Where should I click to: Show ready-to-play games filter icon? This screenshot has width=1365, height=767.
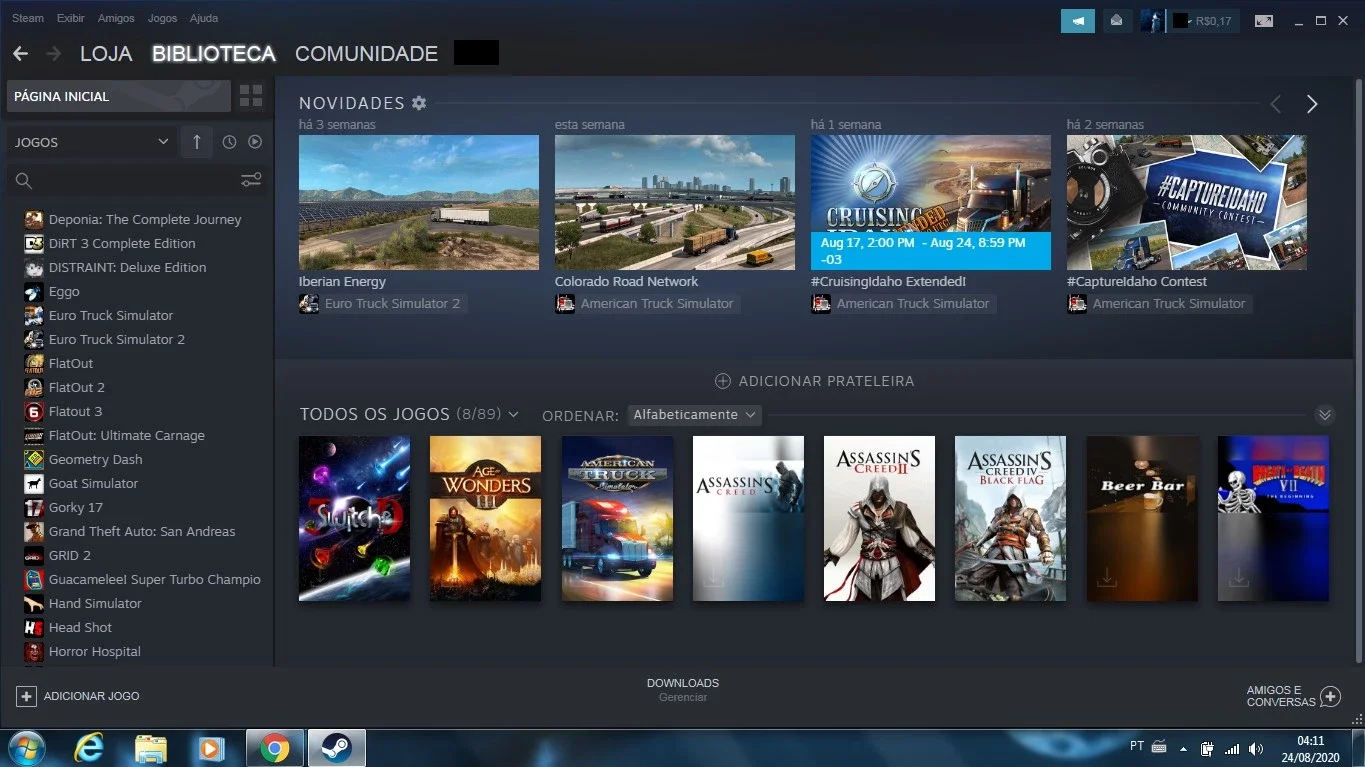click(x=255, y=142)
